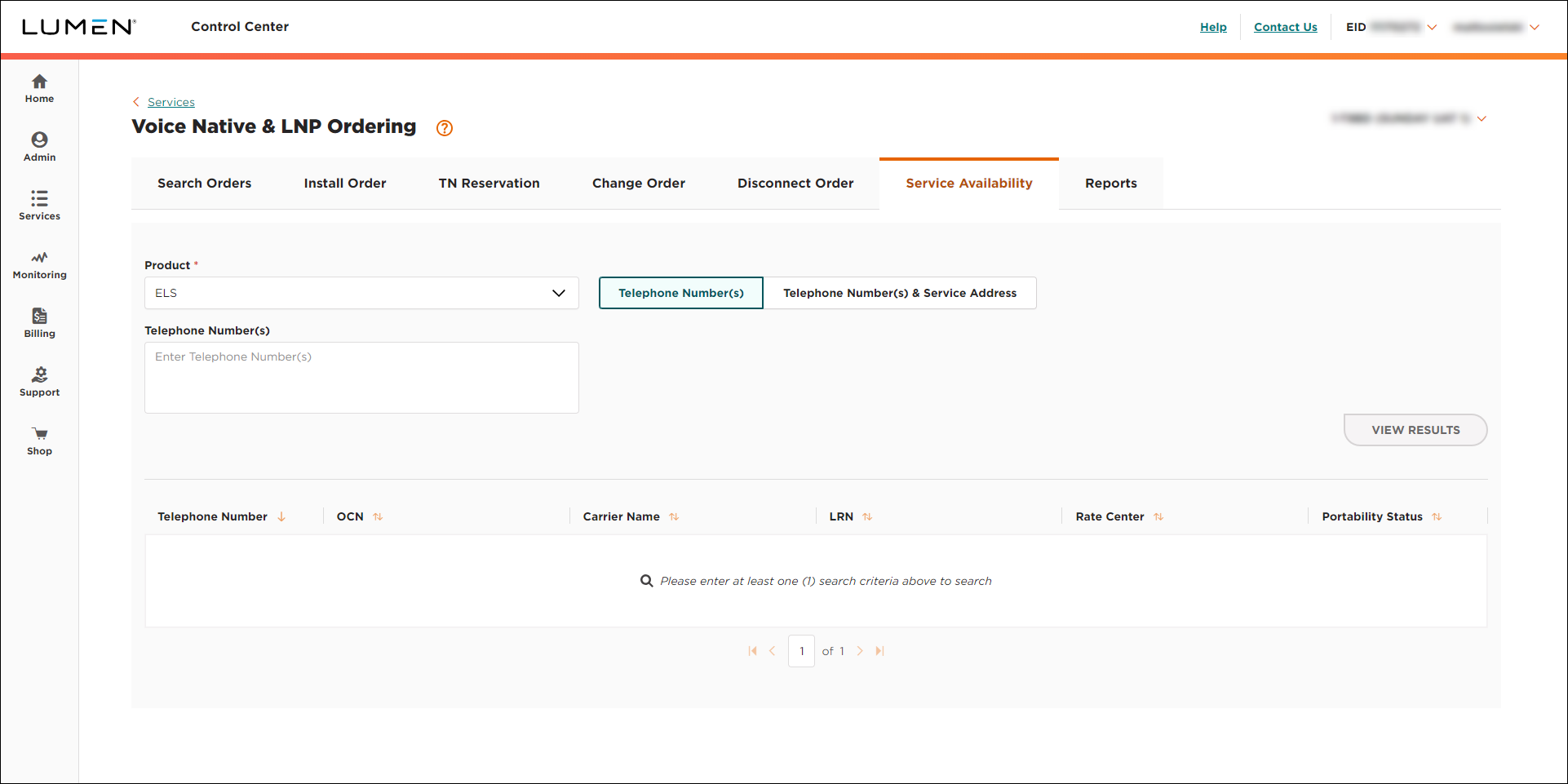Screen dimensions: 1568x784
Task: Sort the Carrier Name column
Action: [674, 516]
